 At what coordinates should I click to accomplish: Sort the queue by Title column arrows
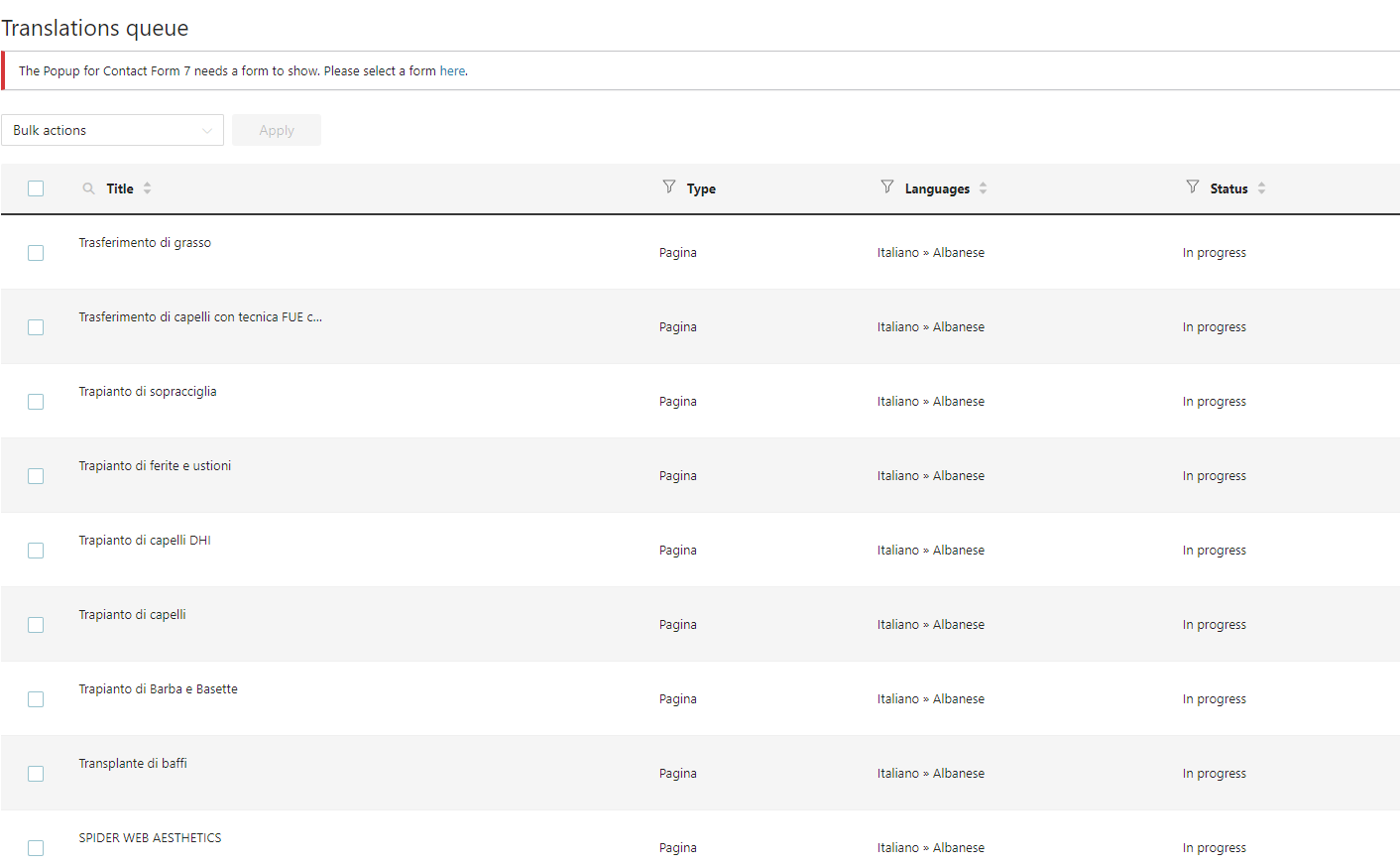coord(148,188)
